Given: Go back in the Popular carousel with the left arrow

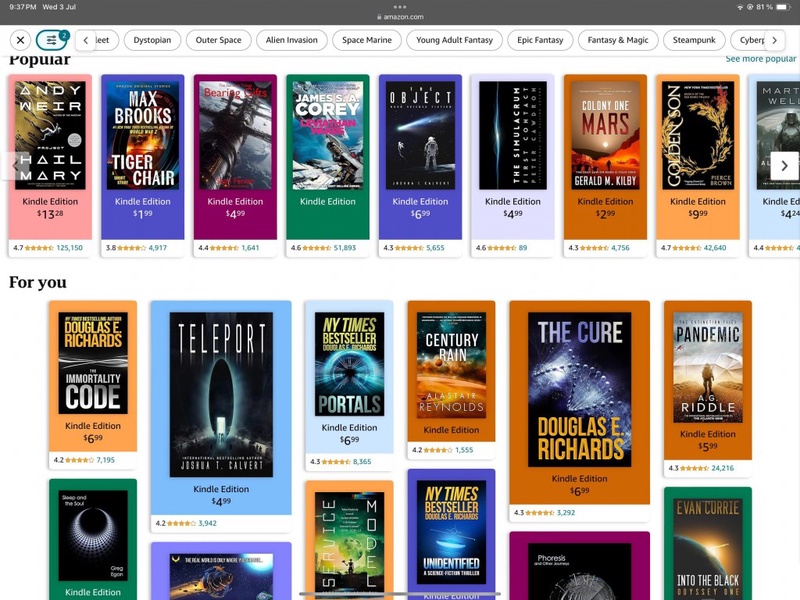Looking at the screenshot, I should (x=15, y=165).
